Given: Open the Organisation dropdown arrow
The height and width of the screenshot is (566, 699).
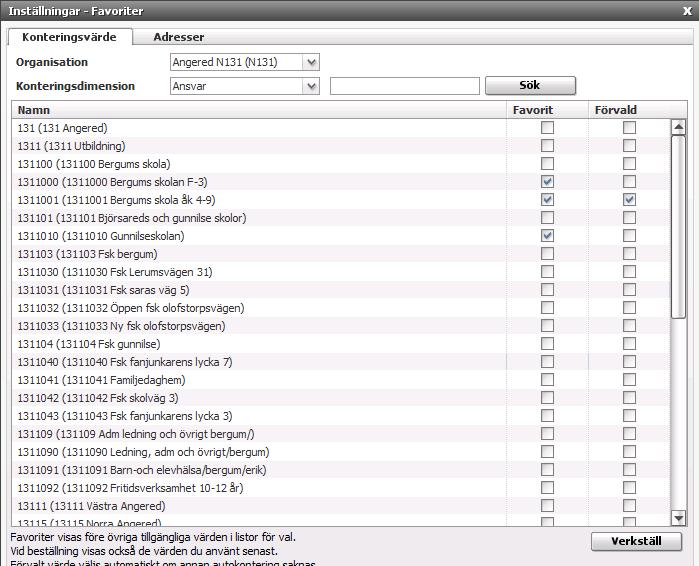Looking at the screenshot, I should (x=311, y=62).
